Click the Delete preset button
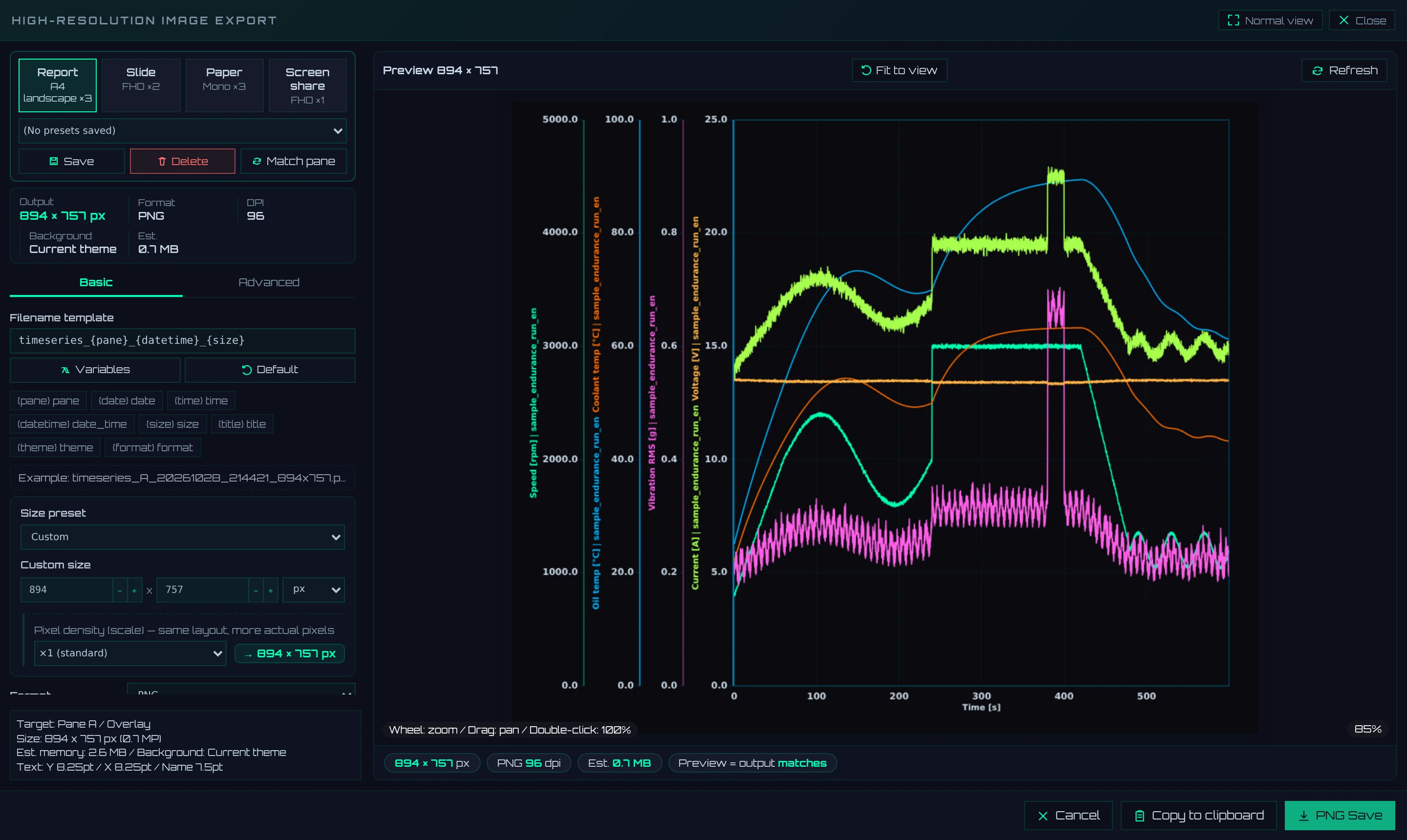This screenshot has height=840, width=1407. (x=182, y=161)
